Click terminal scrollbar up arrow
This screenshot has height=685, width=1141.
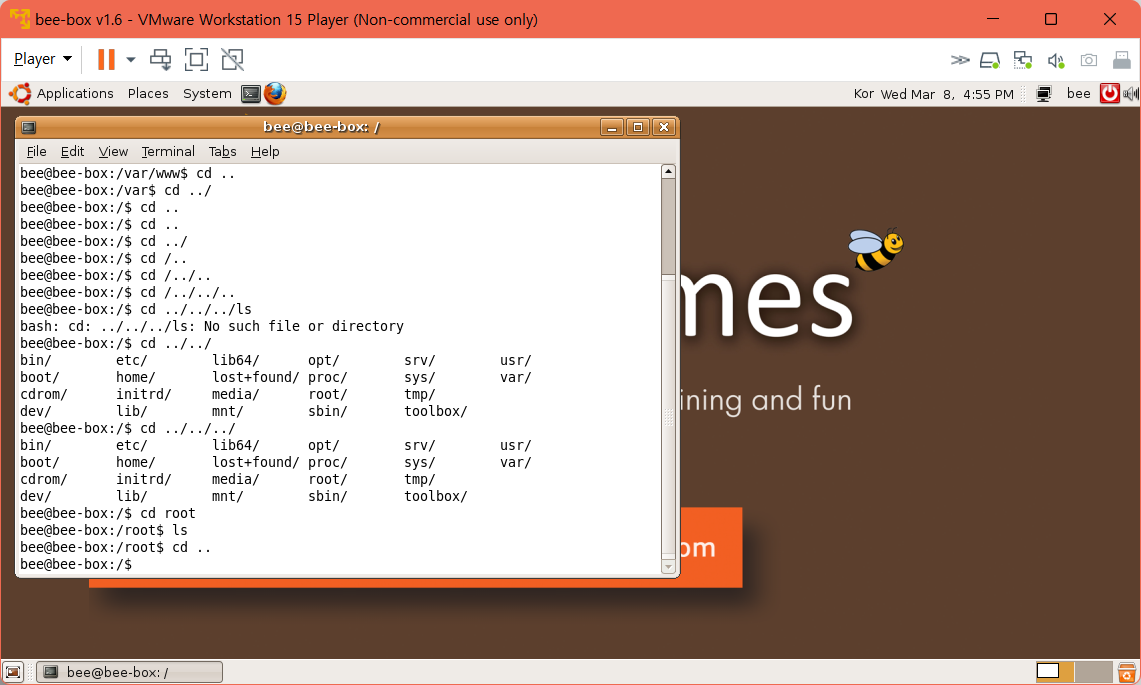click(x=668, y=172)
